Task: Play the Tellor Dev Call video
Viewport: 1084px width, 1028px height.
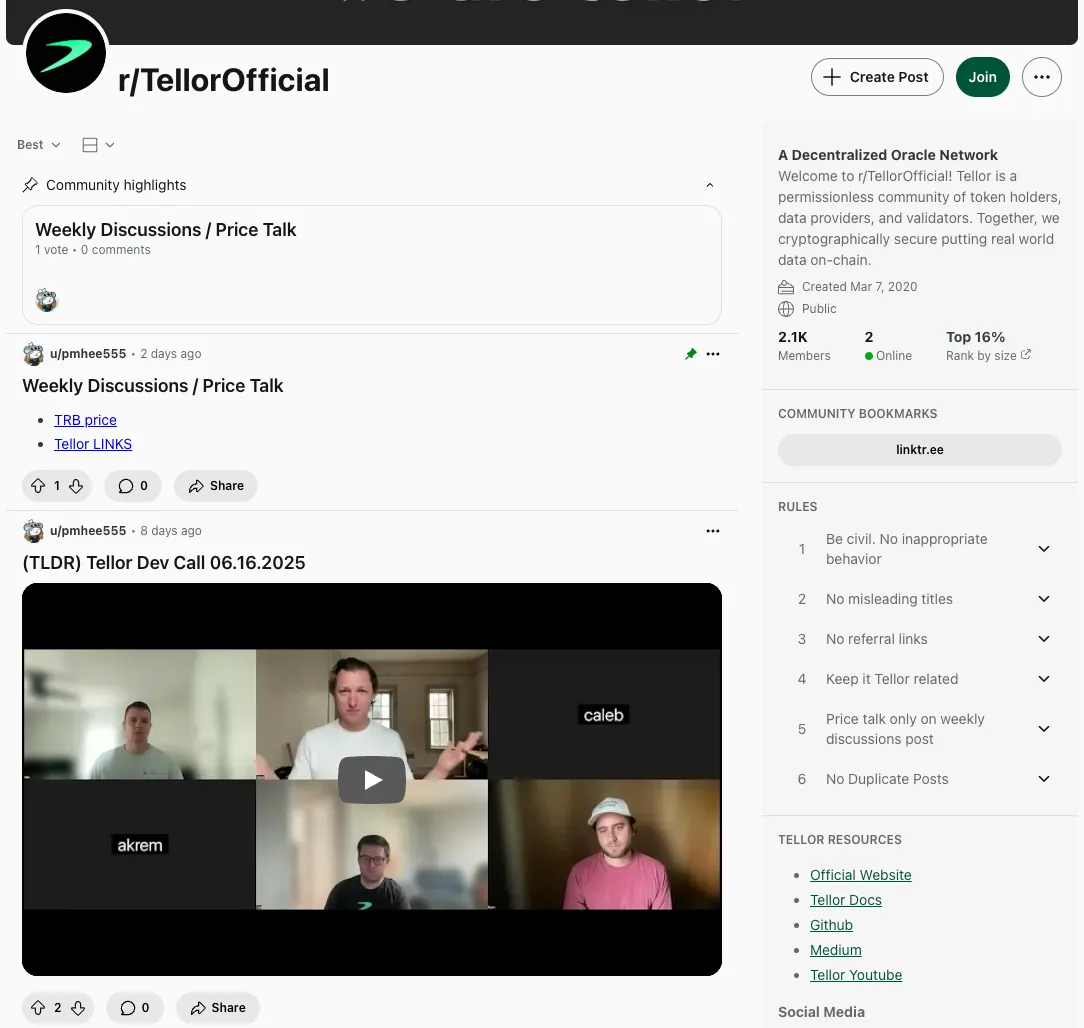Action: (x=372, y=780)
